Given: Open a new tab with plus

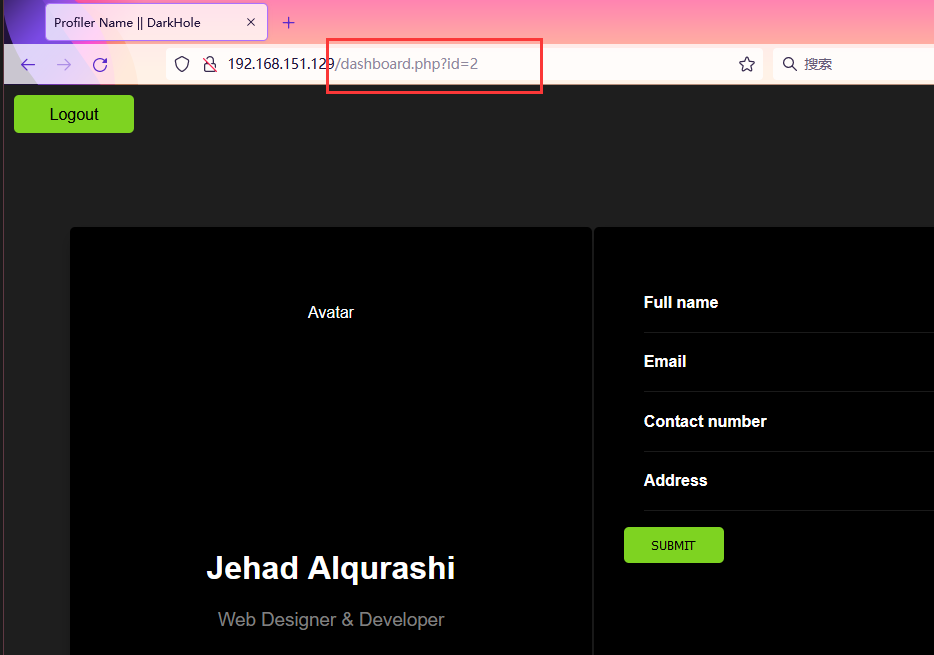Looking at the screenshot, I should [289, 22].
